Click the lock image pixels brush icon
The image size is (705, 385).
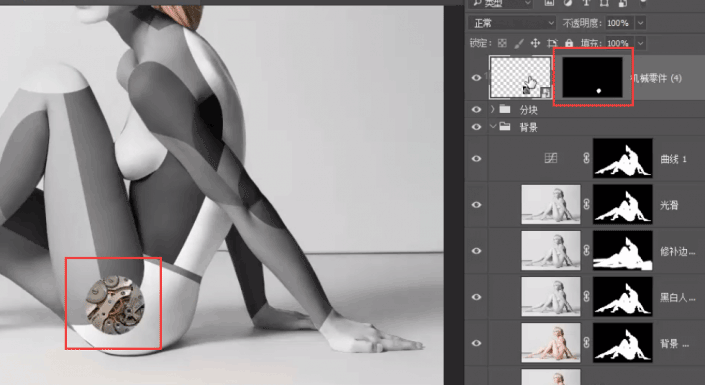click(518, 43)
